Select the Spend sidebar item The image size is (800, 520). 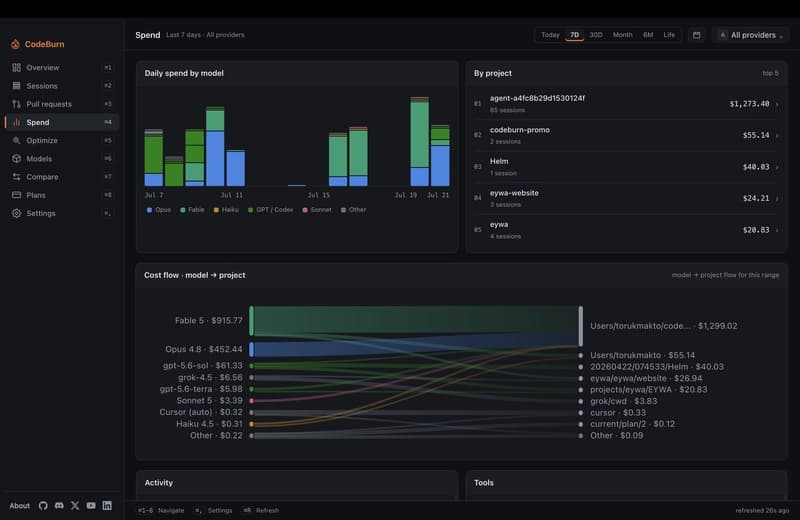point(61,122)
